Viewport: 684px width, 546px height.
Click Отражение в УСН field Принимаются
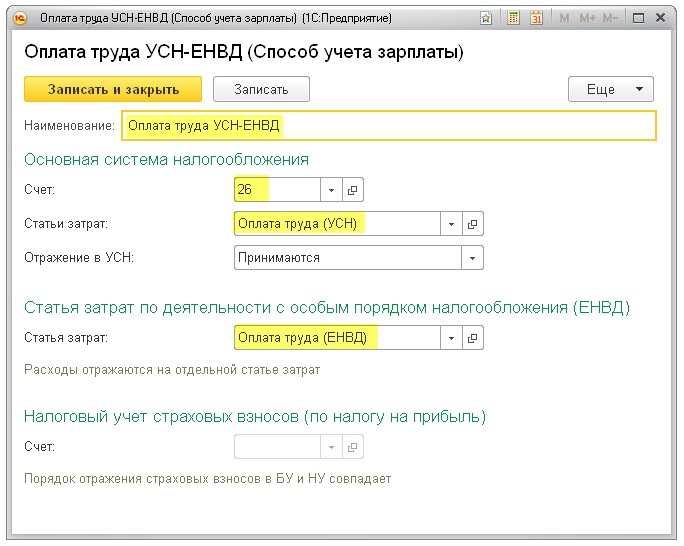348,258
